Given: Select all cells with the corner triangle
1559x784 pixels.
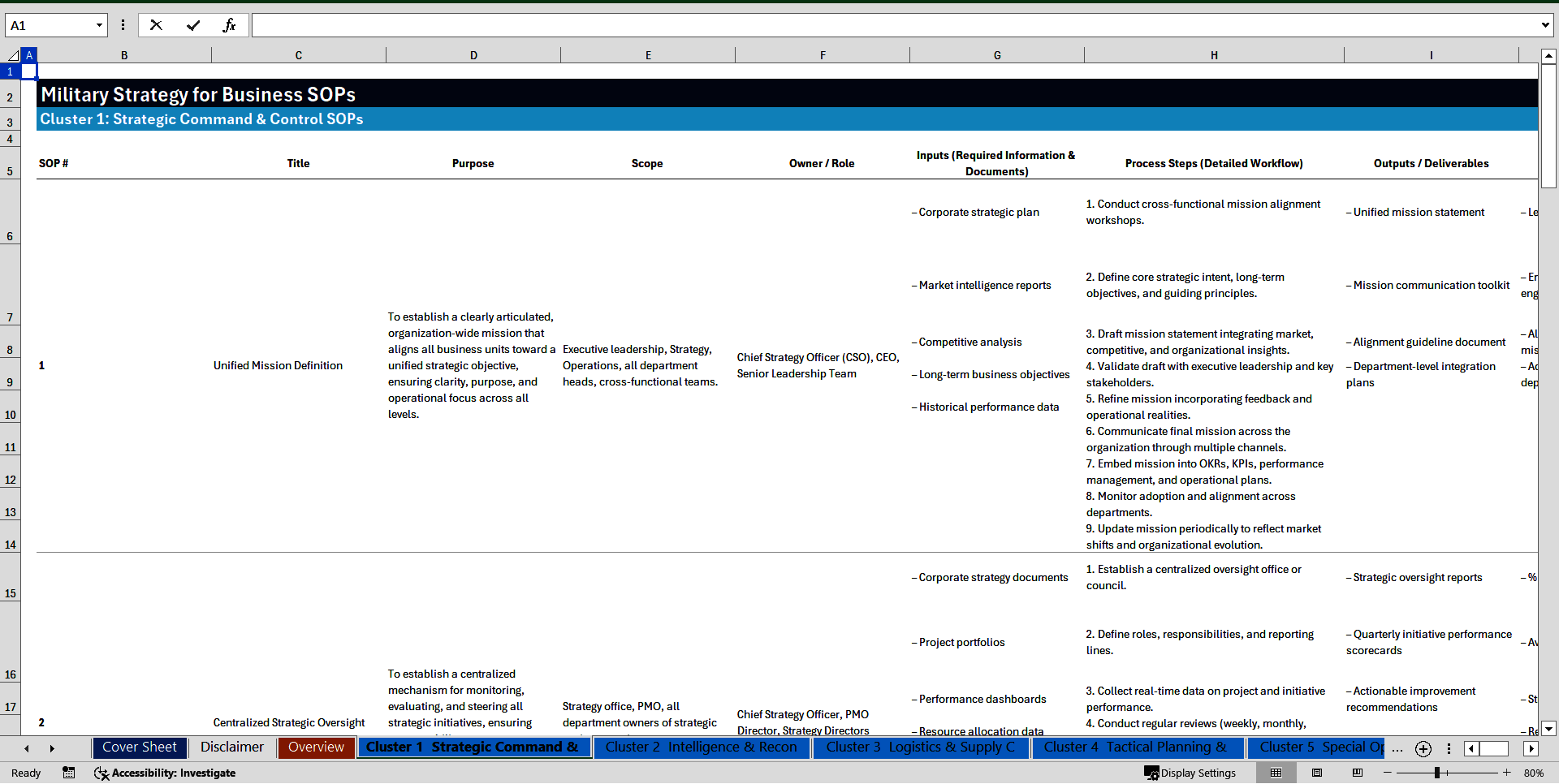Looking at the screenshot, I should (15, 54).
